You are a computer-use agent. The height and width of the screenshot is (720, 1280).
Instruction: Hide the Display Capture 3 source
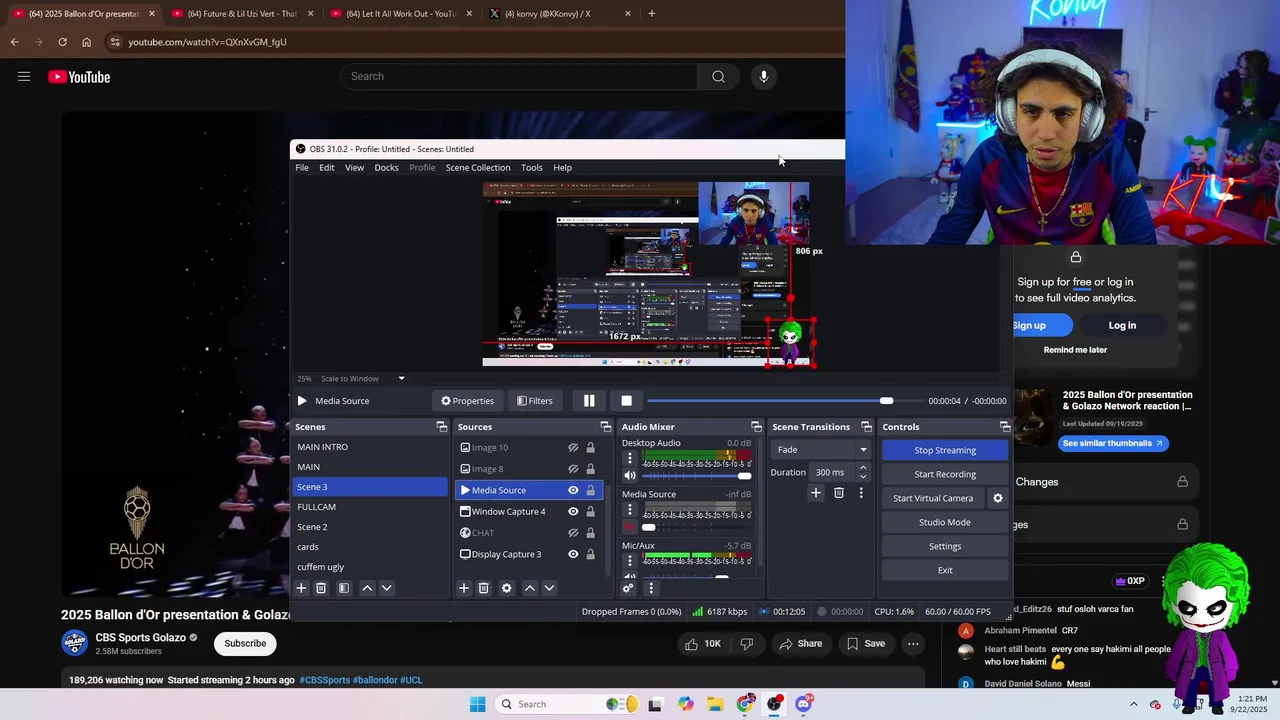(x=573, y=554)
